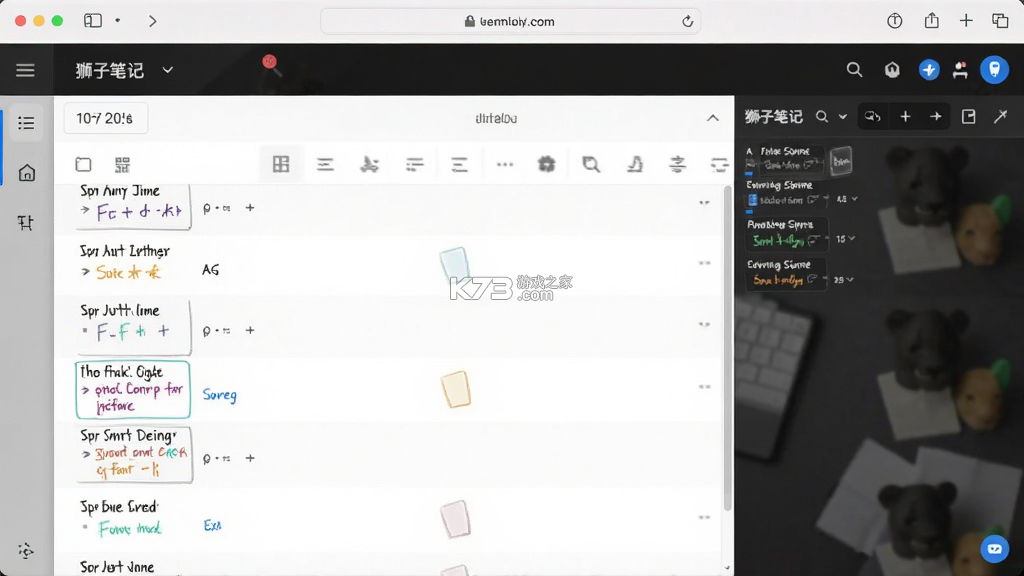Open the tree structure icon in left sidebar
1024x576 pixels.
[26, 223]
